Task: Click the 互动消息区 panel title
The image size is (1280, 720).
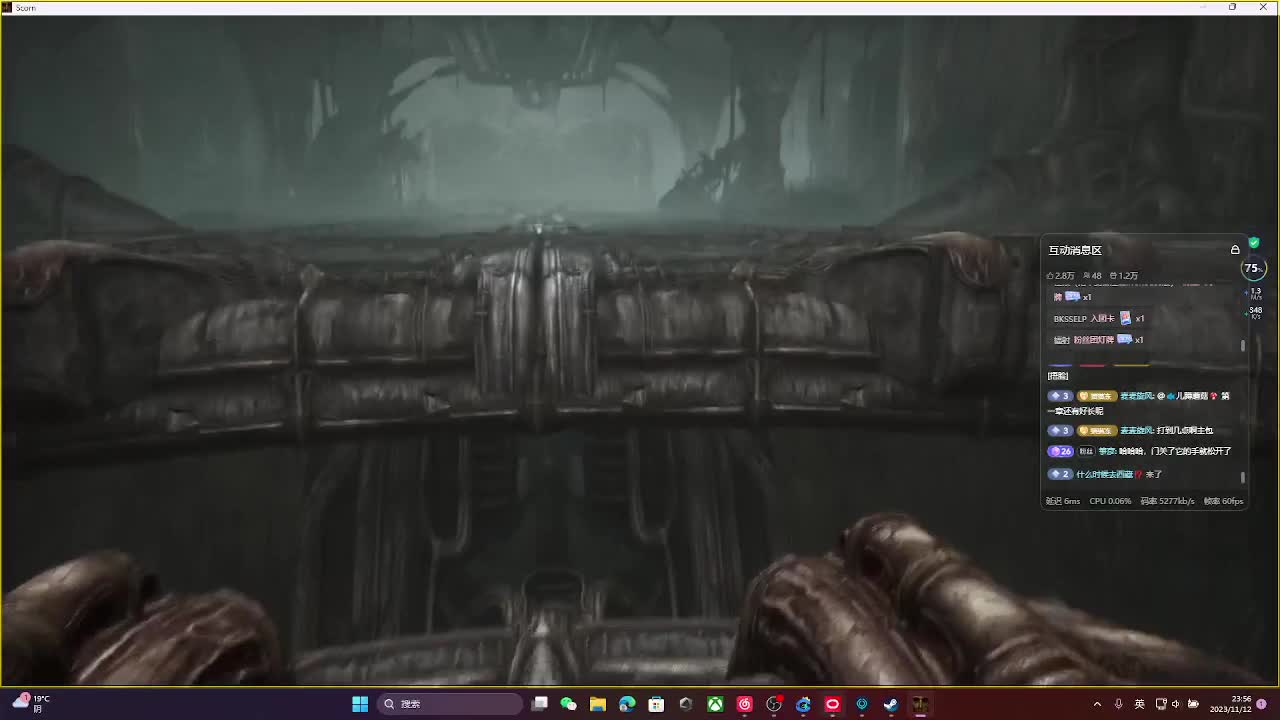Action: (1075, 250)
